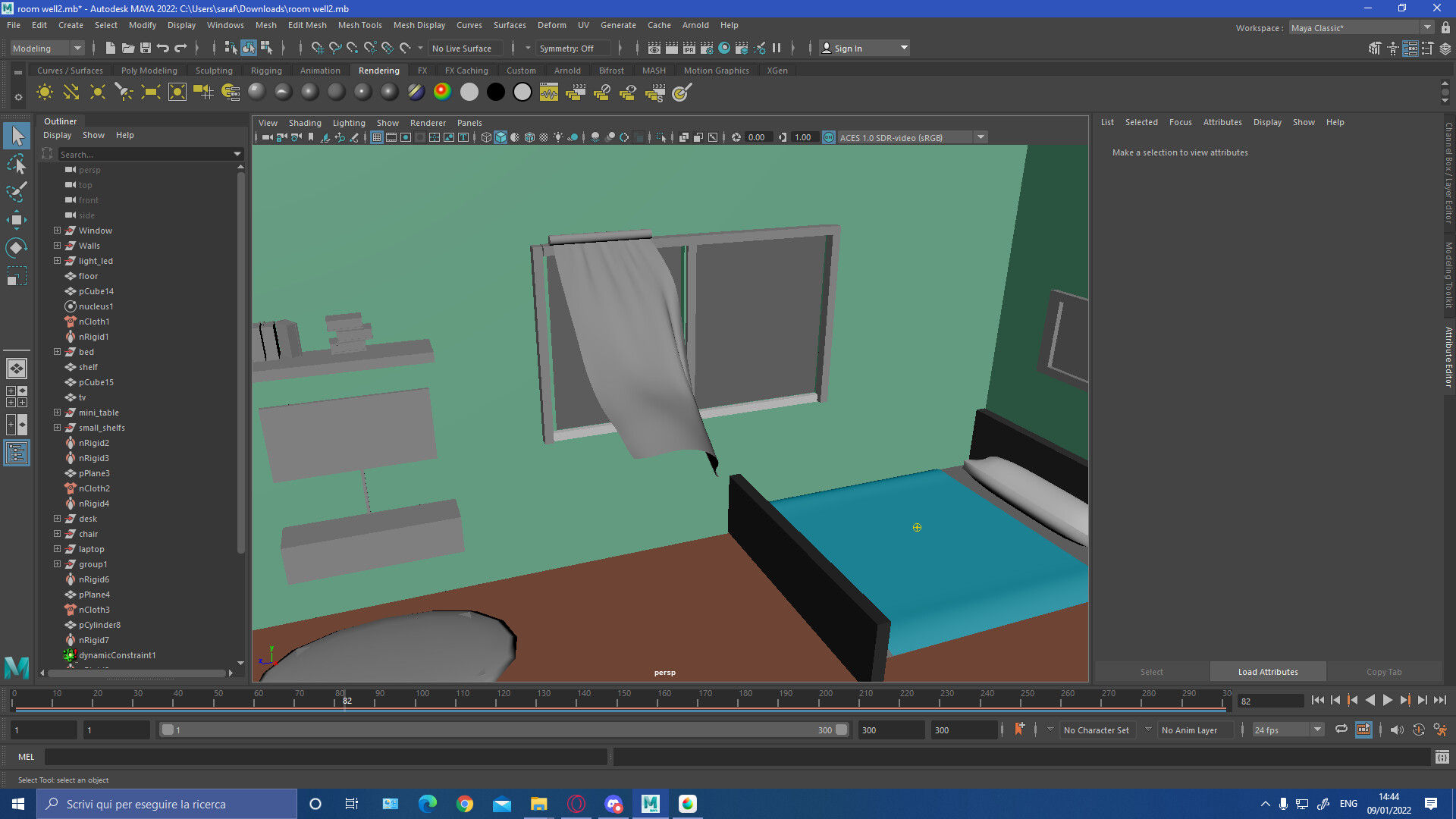The height and width of the screenshot is (819, 1456).
Task: Expand the desk group in Outliner
Action: coord(57,519)
